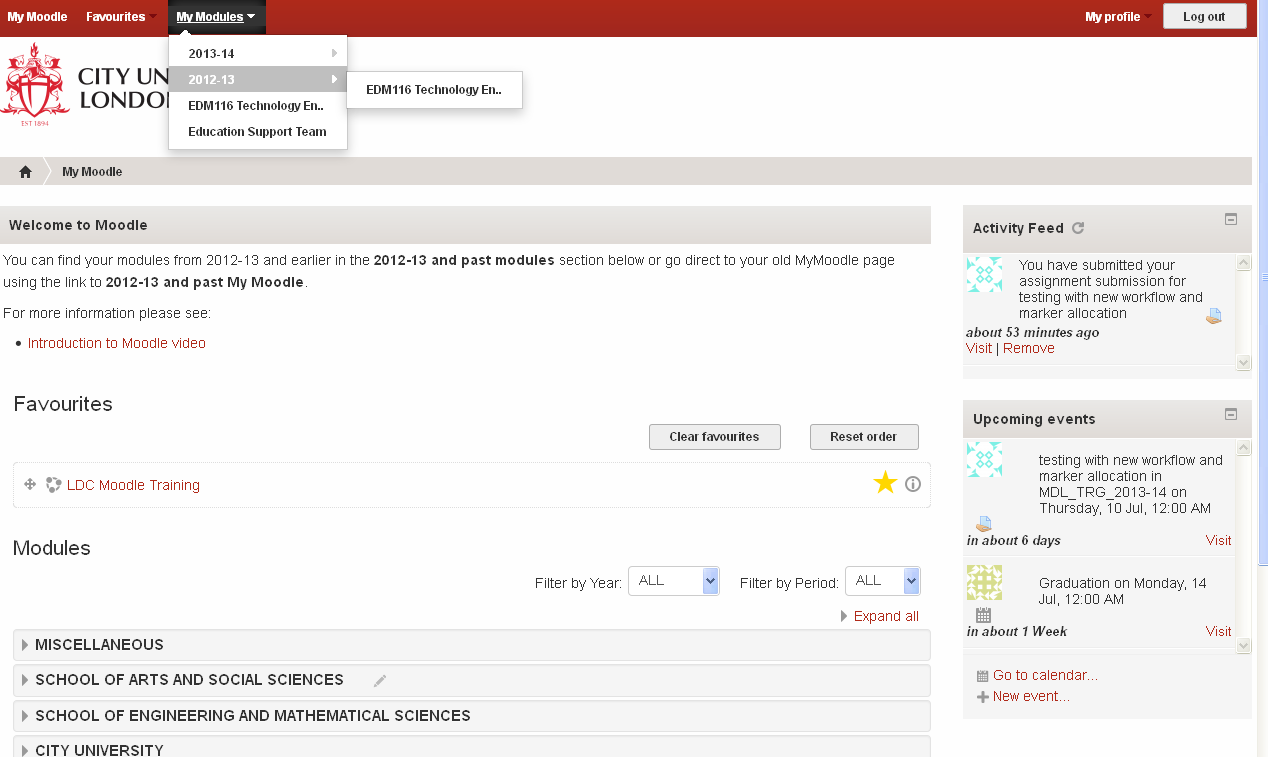This screenshot has width=1268, height=757.
Task: Expand School of Engineering and Mathematical Sciences
Action: click(x=472, y=716)
